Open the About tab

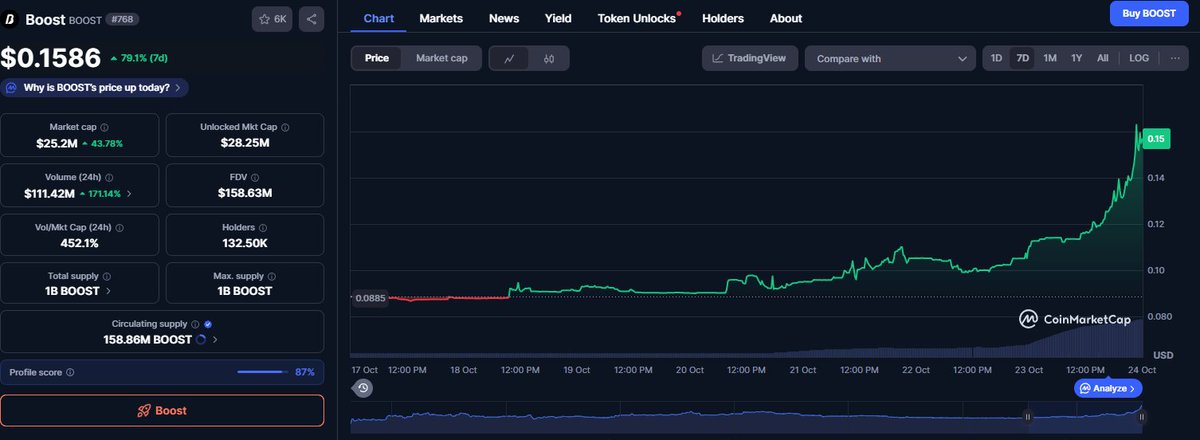pos(786,18)
